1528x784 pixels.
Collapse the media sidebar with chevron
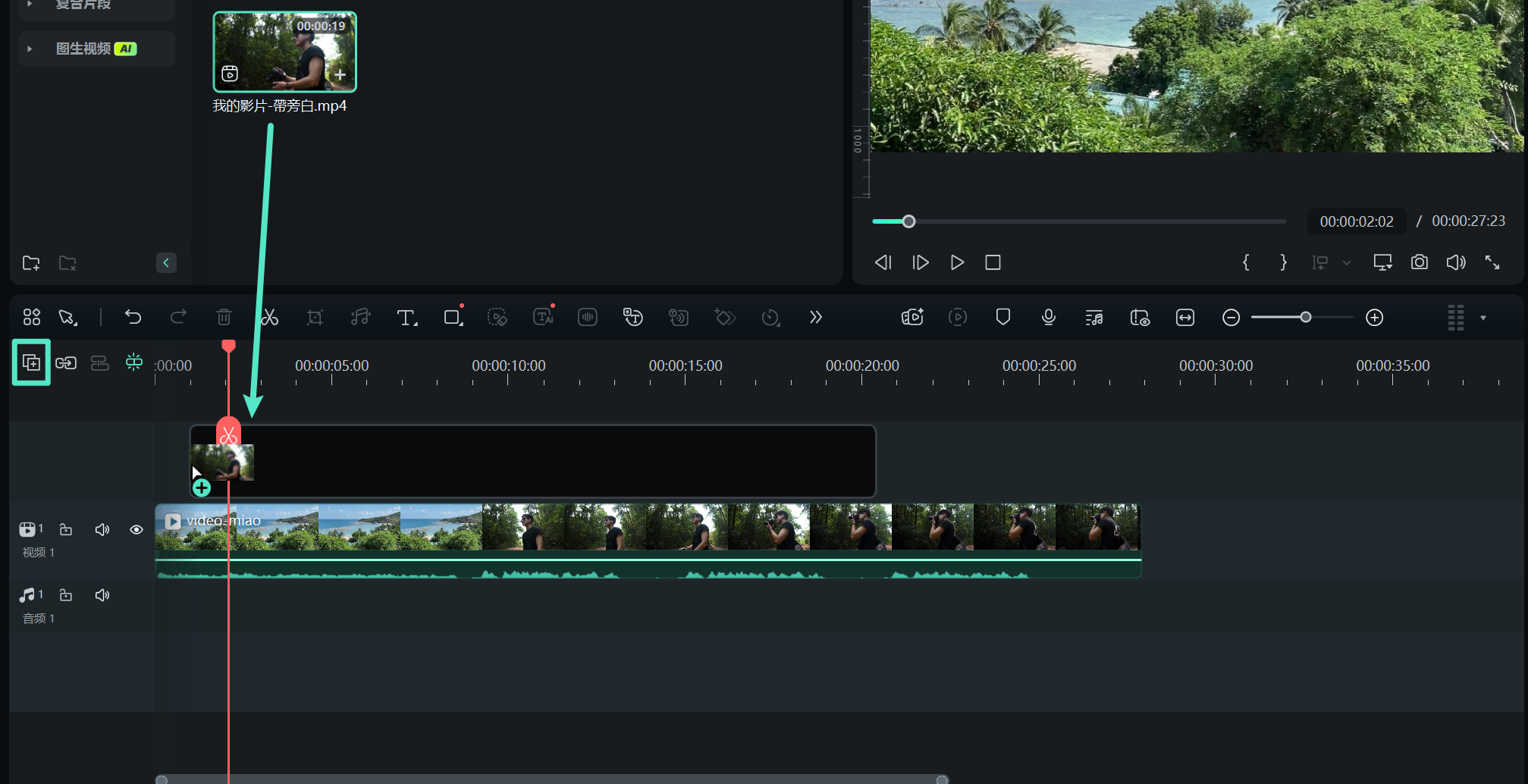(x=166, y=263)
